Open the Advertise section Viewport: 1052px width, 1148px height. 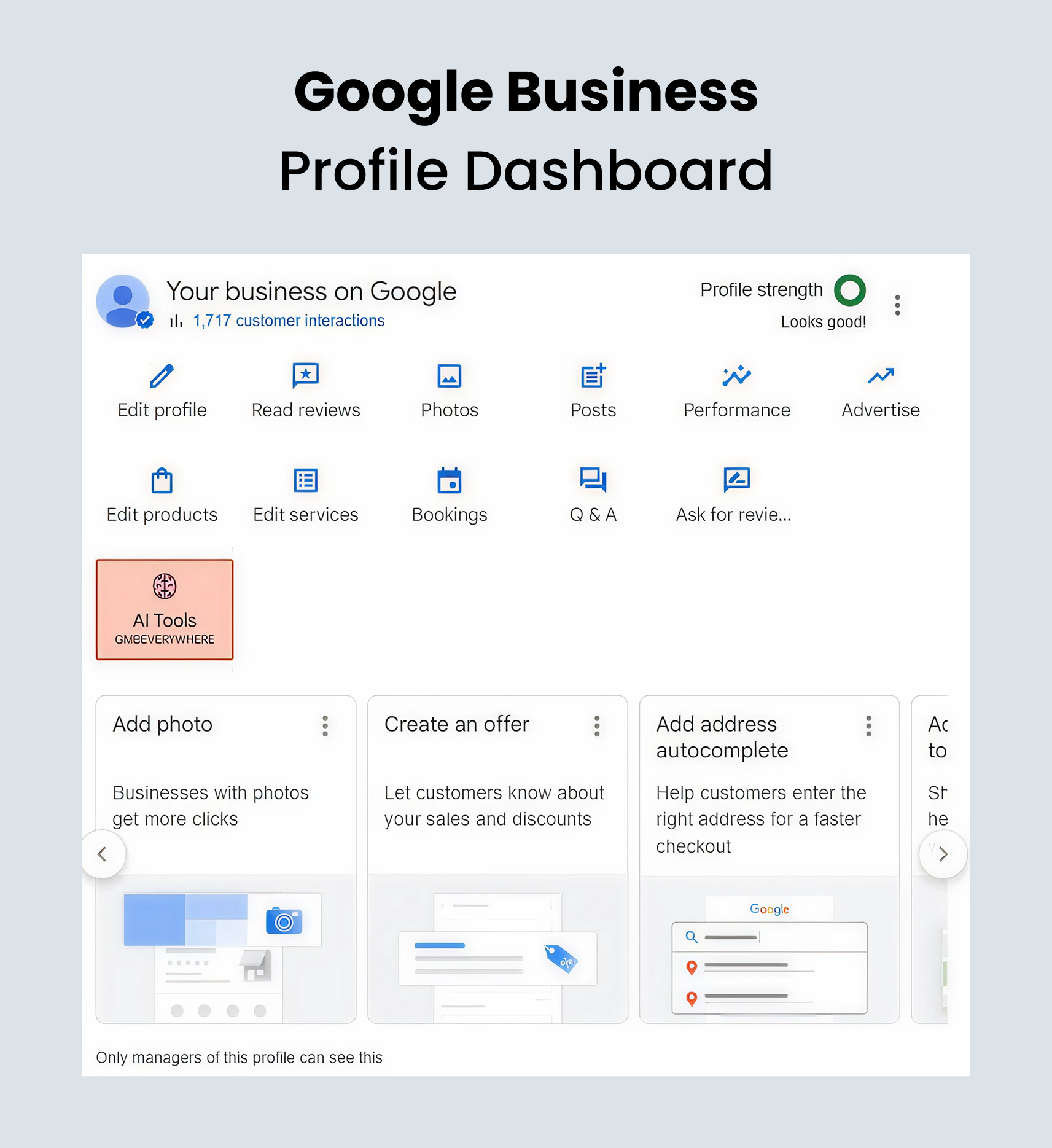(879, 376)
